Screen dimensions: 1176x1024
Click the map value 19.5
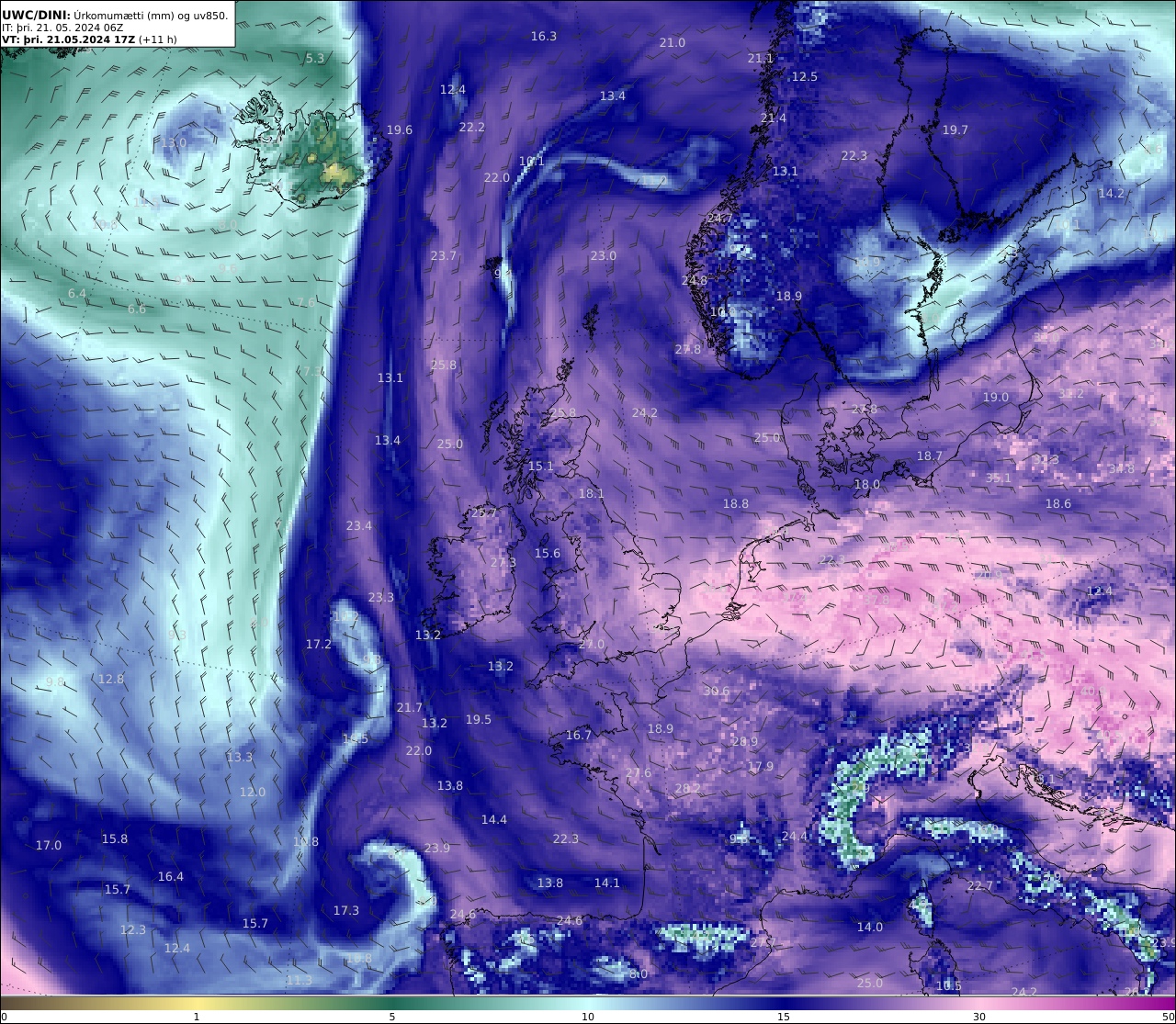479,720
